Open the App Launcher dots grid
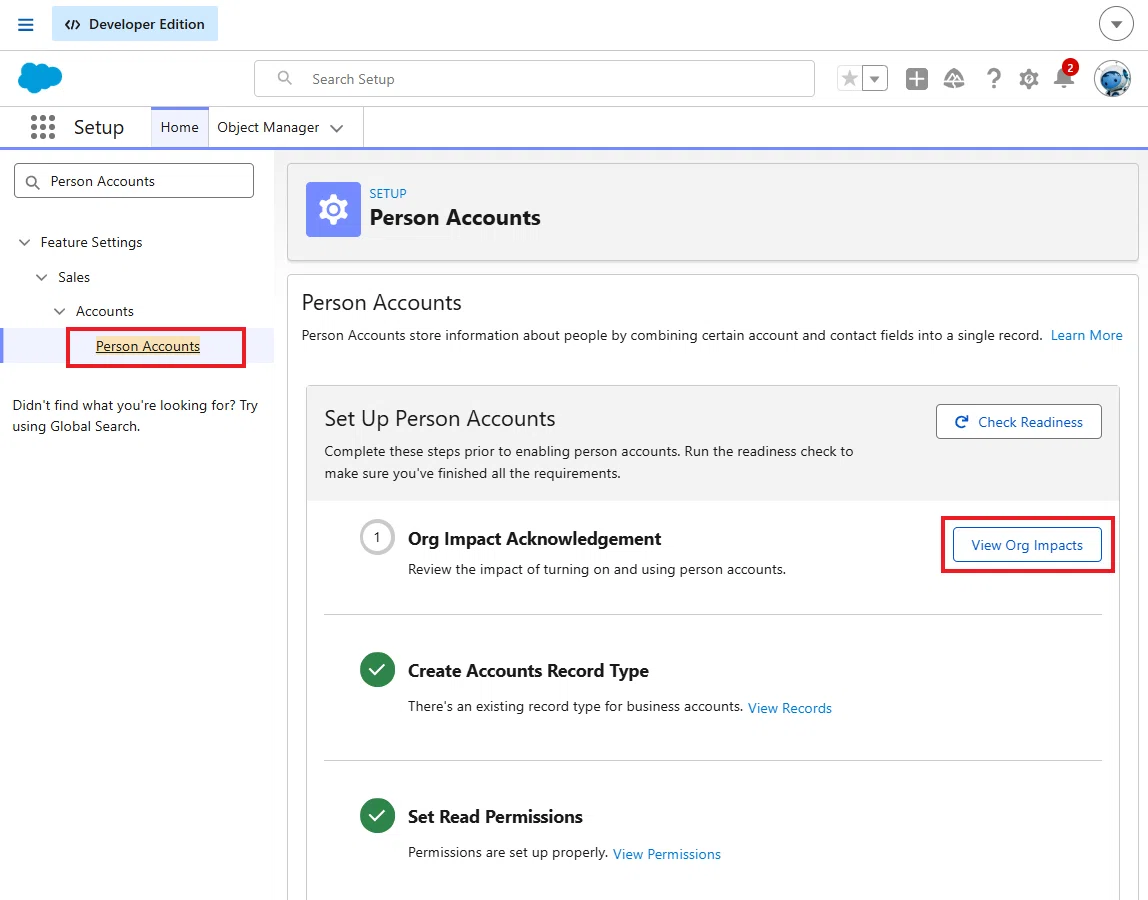Viewport: 1148px width, 900px height. [x=43, y=127]
